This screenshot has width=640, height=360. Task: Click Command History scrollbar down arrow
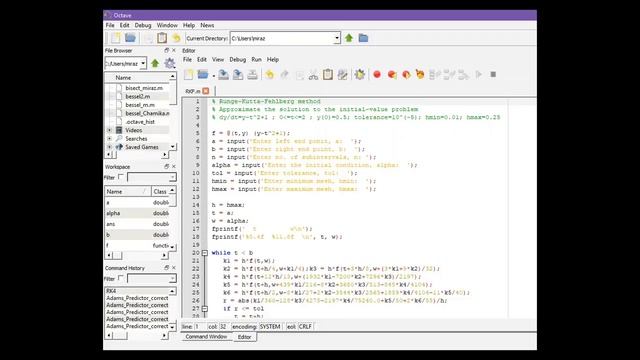pyautogui.click(x=173, y=327)
